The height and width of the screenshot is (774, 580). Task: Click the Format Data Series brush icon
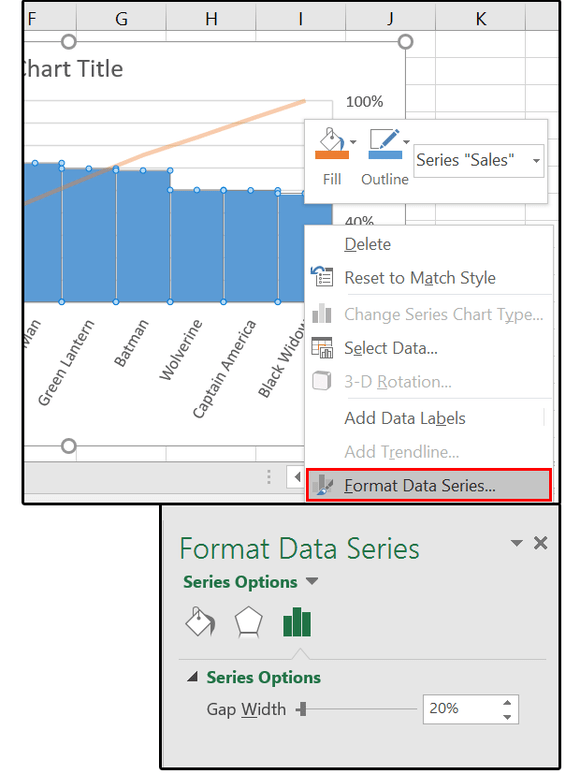pos(322,485)
